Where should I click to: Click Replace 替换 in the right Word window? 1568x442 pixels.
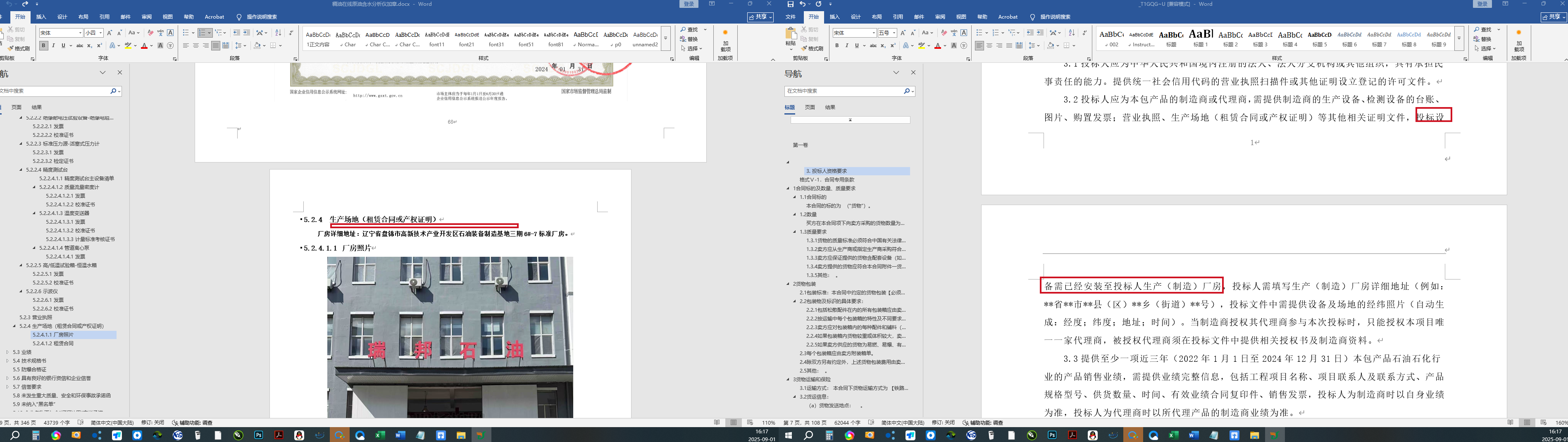(1483, 39)
